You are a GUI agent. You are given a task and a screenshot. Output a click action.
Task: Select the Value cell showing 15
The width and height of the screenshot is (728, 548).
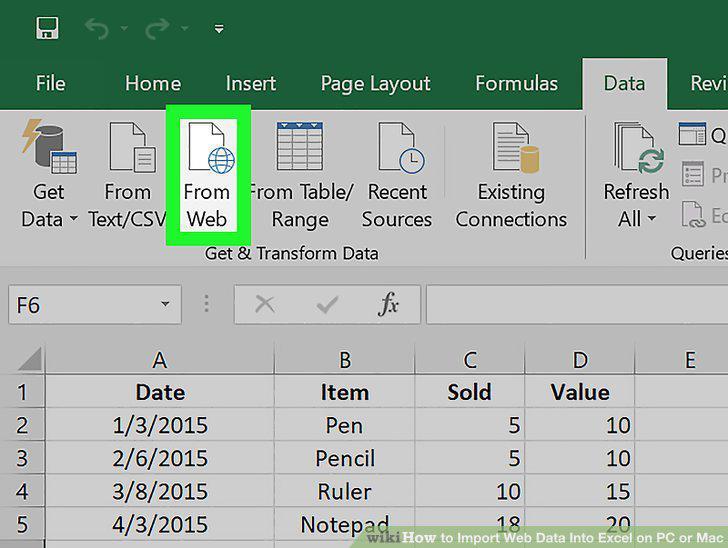click(580, 491)
